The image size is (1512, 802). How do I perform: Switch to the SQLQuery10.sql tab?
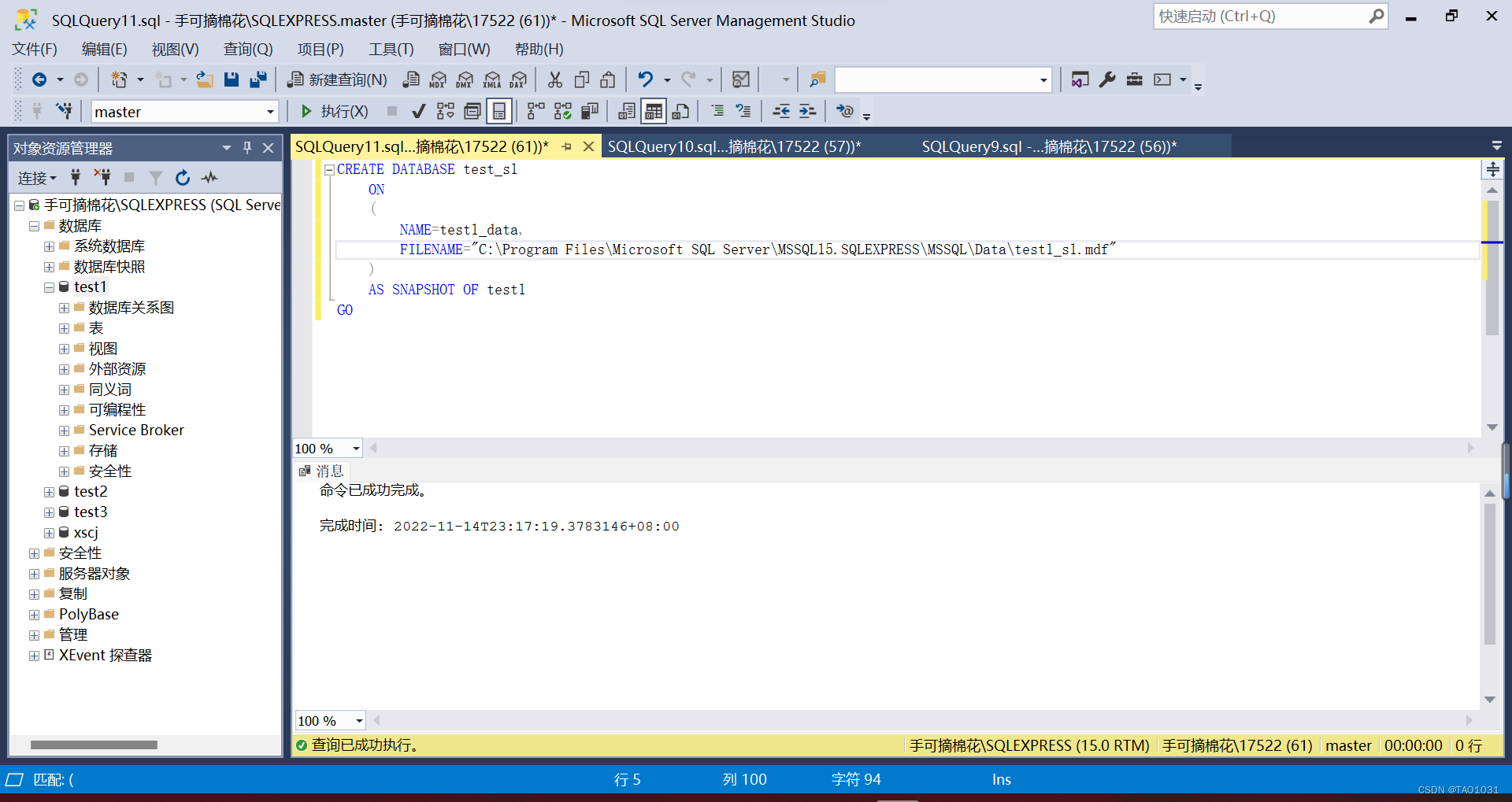pyautogui.click(x=734, y=146)
